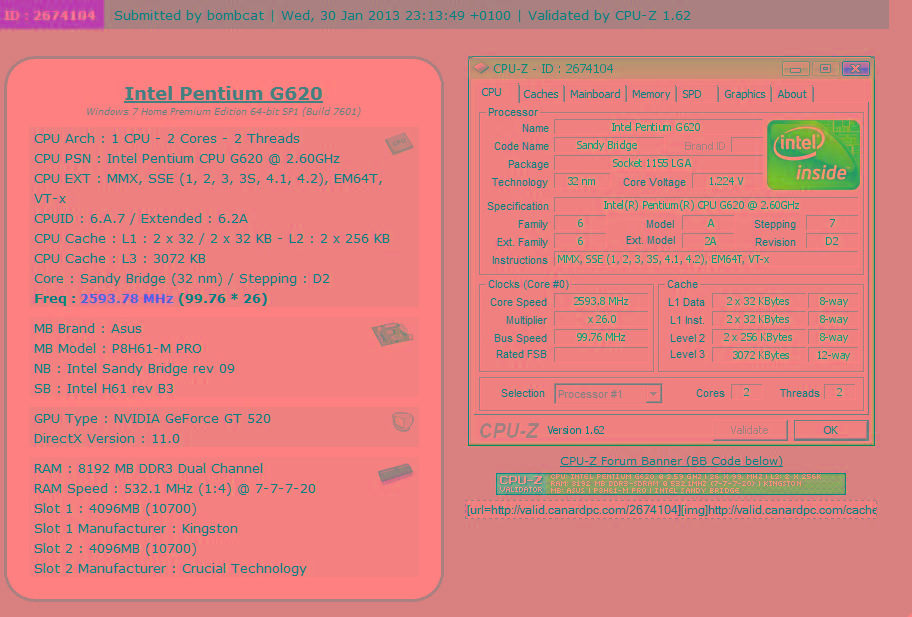Click the DirectX Version : 11.0 line
The height and width of the screenshot is (617, 912).
tap(107, 438)
